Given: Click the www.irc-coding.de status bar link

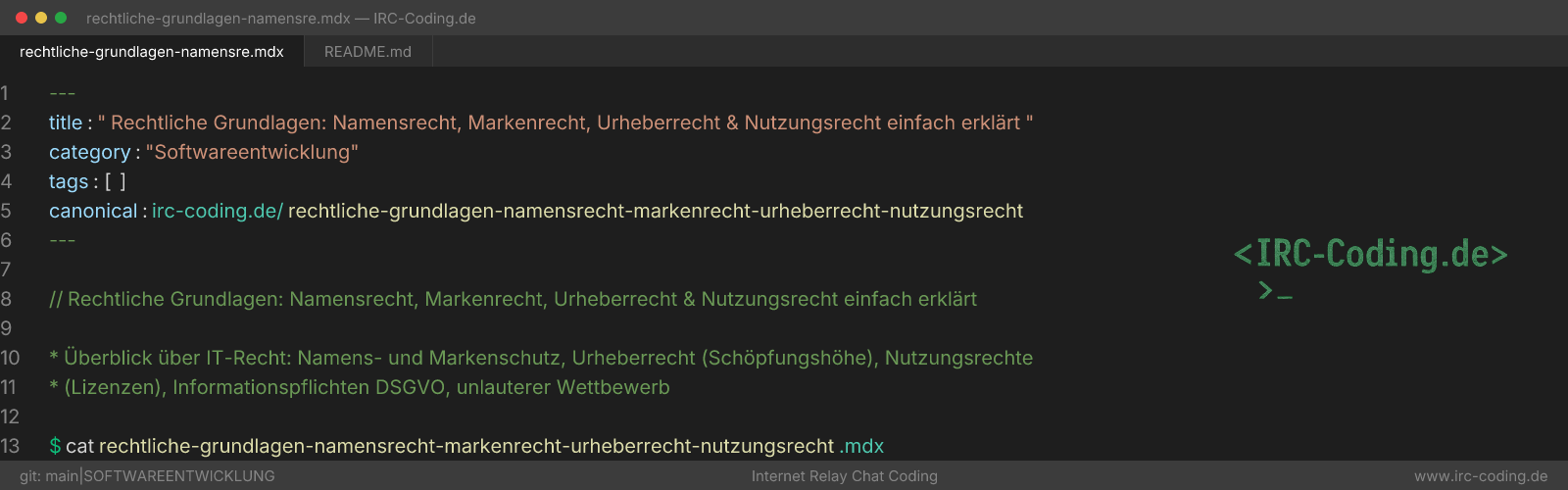Looking at the screenshot, I should pyautogui.click(x=1481, y=476).
